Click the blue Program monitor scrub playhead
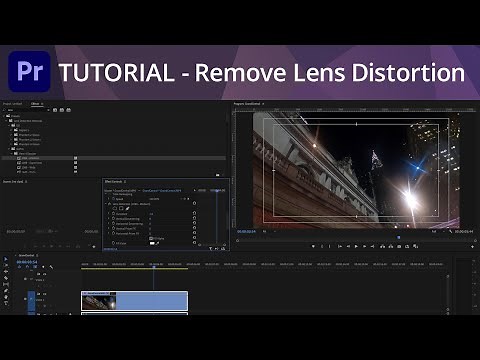Image resolution: width=480 pixels, height=360 pixels. (x=398, y=237)
